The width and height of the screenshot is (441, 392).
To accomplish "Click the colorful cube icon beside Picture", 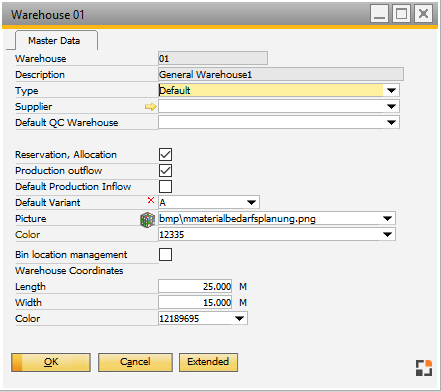I will (x=148, y=220).
